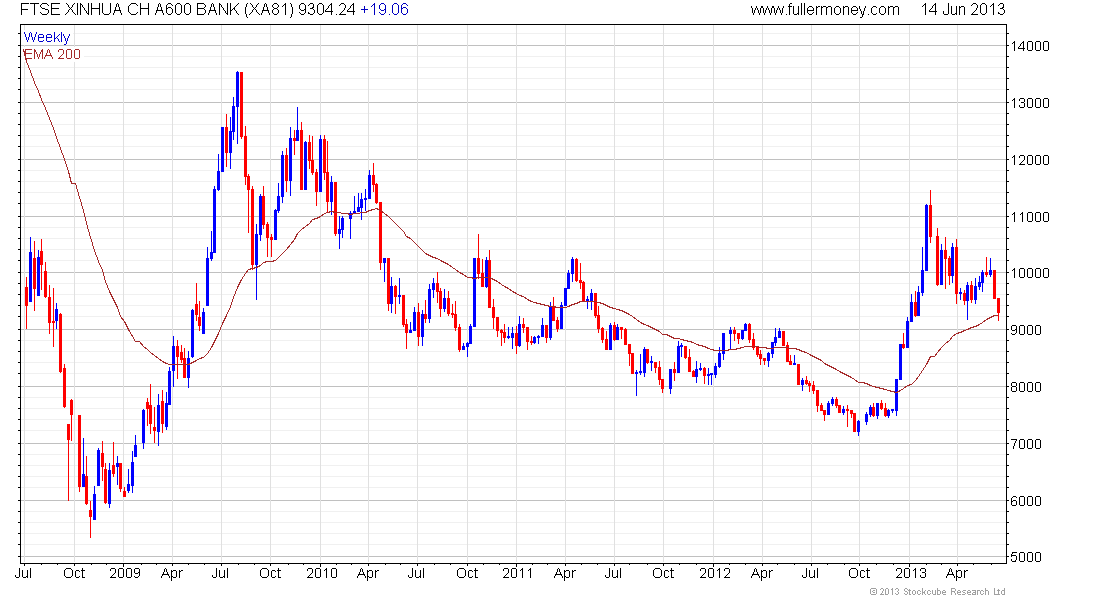Click the late 2008 low candle near 5400
The image size is (1100, 600).
tap(90, 514)
